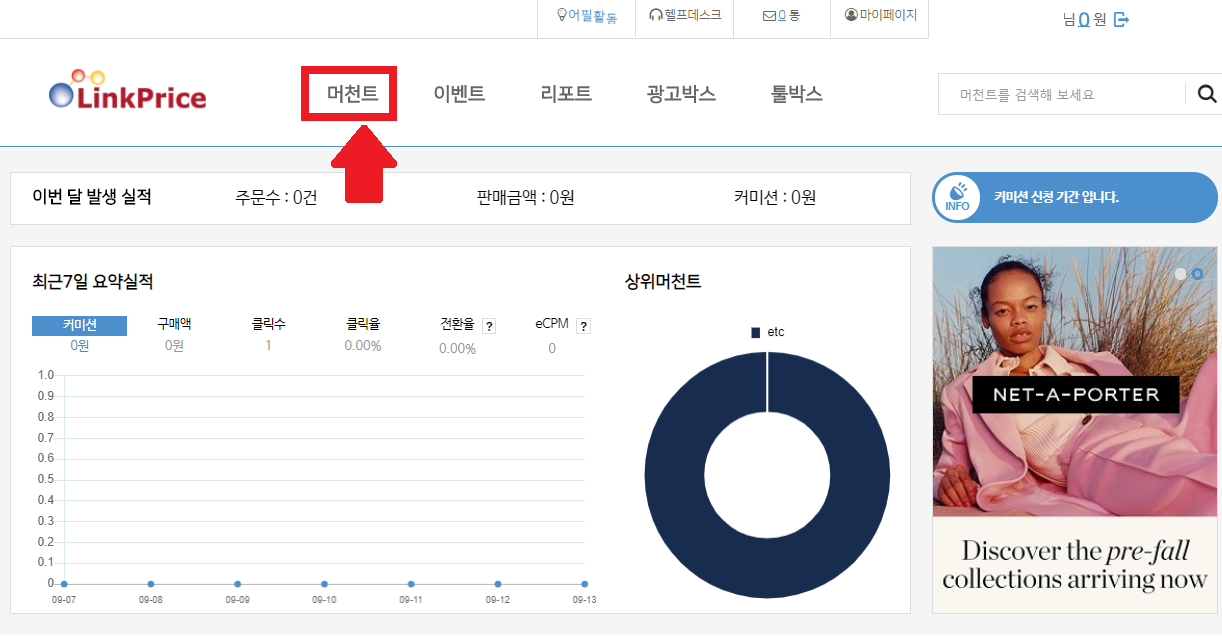
Task: Go to 마이페이지
Action: (x=881, y=16)
